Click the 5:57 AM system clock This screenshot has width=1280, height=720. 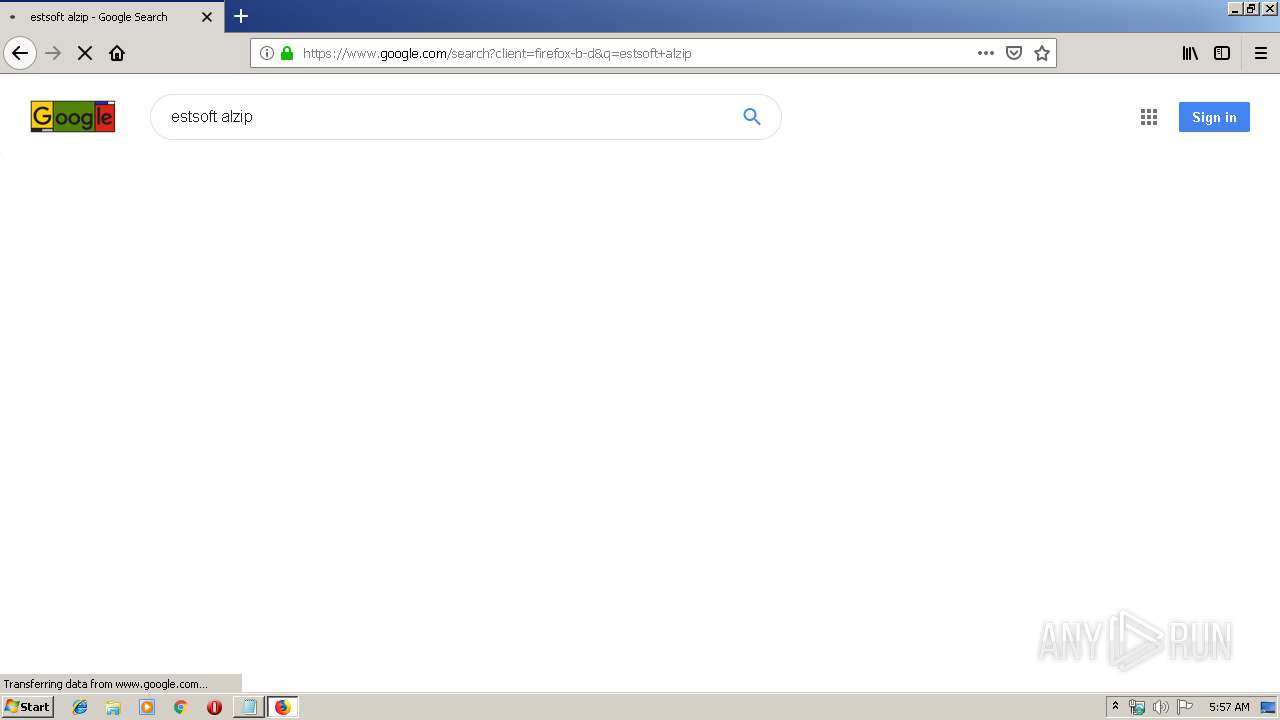1229,707
